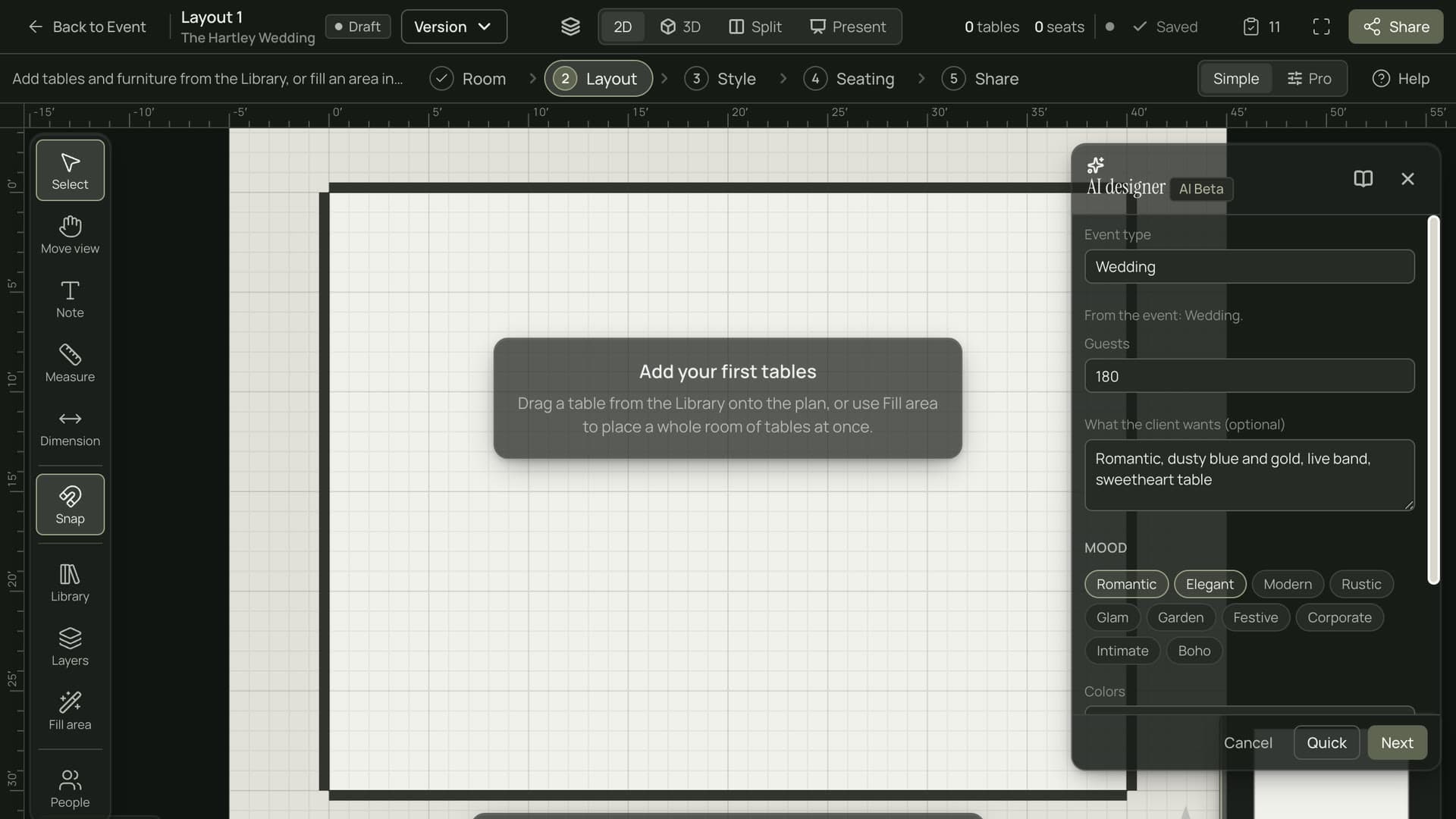Image resolution: width=1456 pixels, height=819 pixels.
Task: Click the stacked layers icon in top bar
Action: (570, 27)
